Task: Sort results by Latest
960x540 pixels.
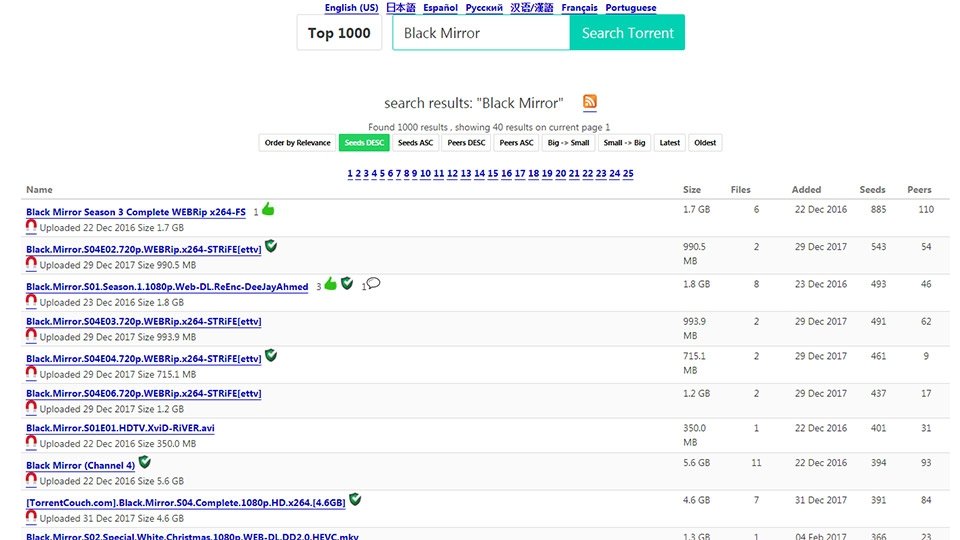Action: (669, 143)
